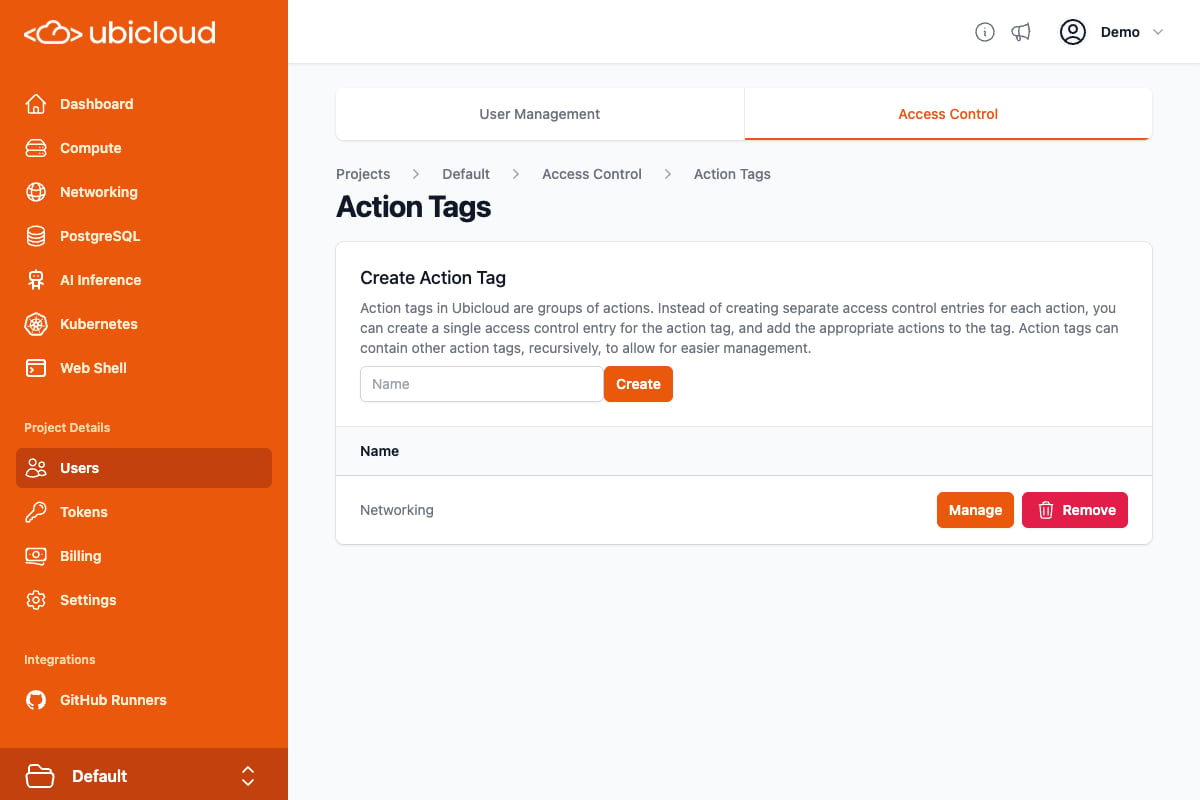Click the Create action tag button
1200x800 pixels.
pyautogui.click(x=638, y=384)
